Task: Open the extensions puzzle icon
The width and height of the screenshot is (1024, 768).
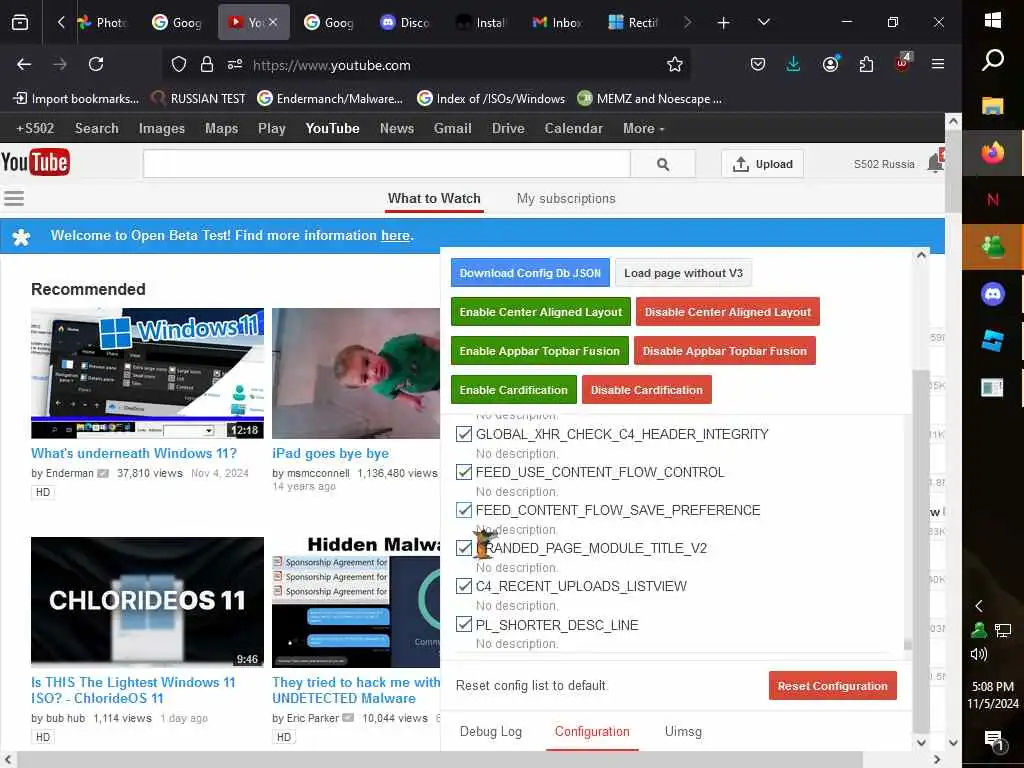Action: coord(867,64)
